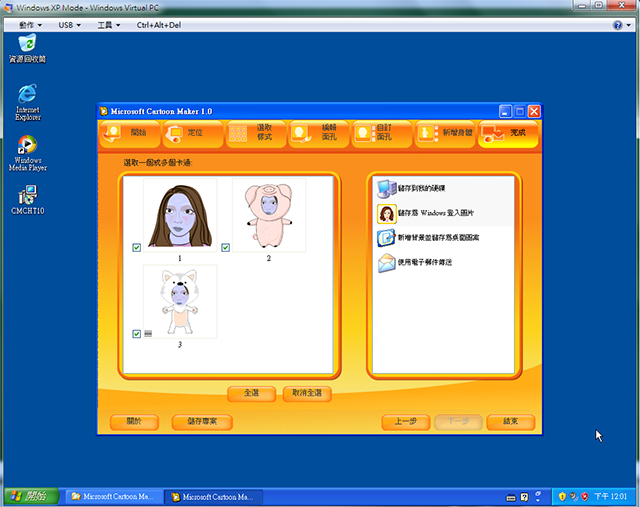The height and width of the screenshot is (507, 640).
Task: Switch to the 定位 step tab
Action: click(193, 133)
